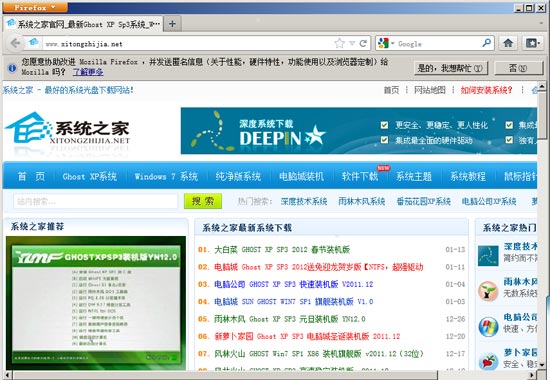
Task: Open the 如何安装系统? link
Action: [487, 90]
